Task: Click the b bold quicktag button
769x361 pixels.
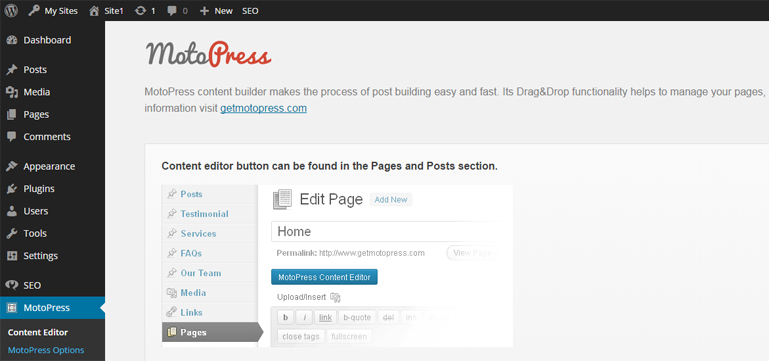Action: (x=285, y=318)
